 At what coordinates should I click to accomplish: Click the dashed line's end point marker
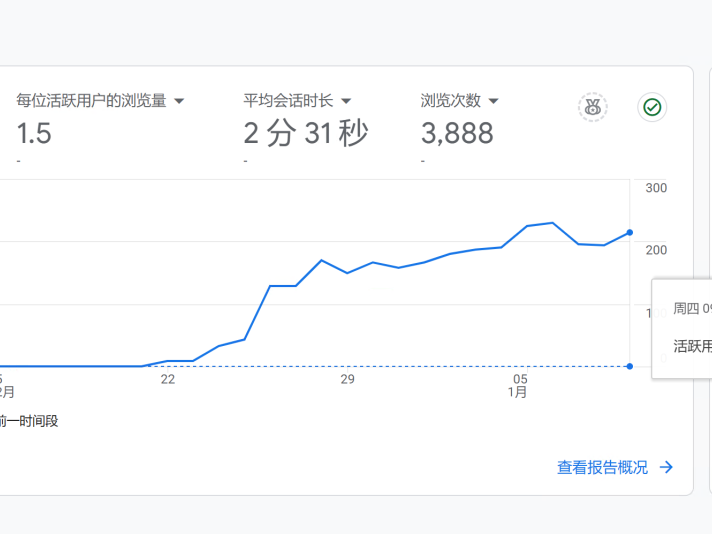(629, 366)
